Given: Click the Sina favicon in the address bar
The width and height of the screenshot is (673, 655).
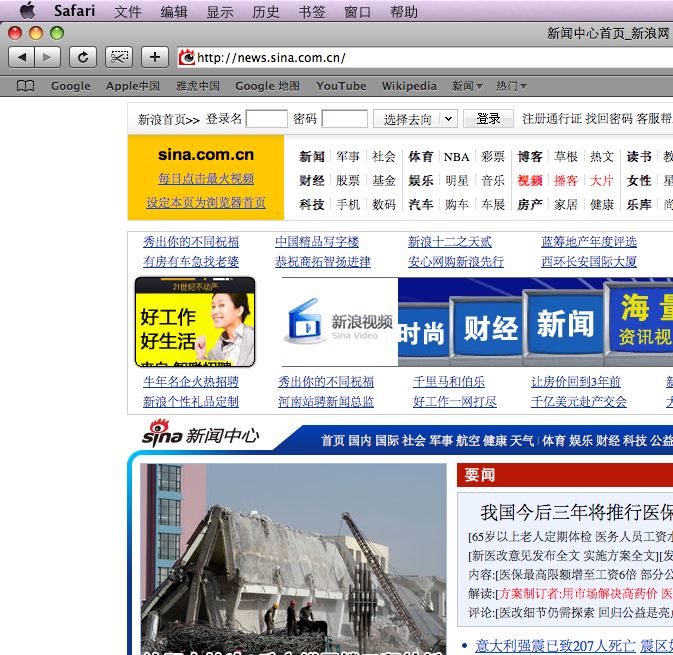Looking at the screenshot, I should tap(187, 58).
